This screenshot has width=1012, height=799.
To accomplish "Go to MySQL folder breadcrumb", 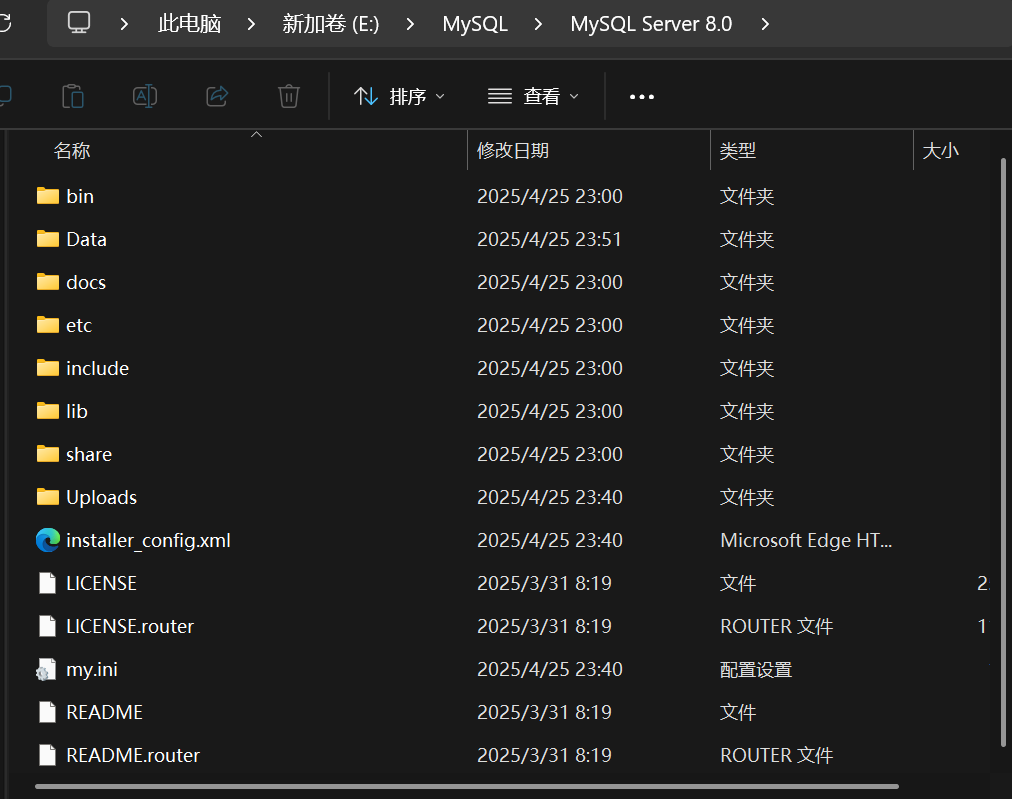I will [475, 24].
